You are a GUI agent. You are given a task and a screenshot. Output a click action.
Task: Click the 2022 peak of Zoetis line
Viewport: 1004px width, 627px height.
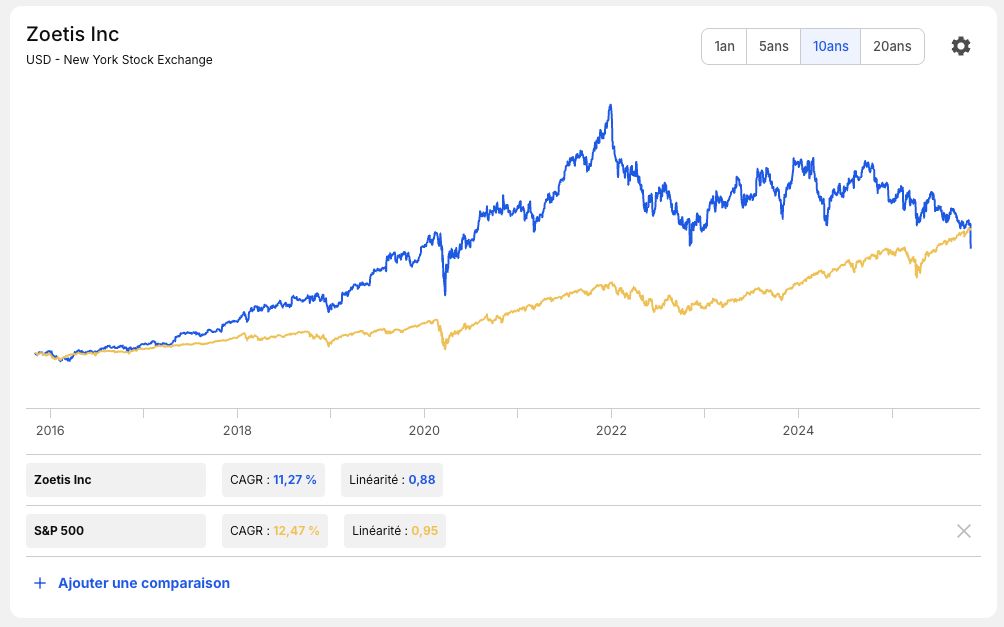[x=610, y=106]
